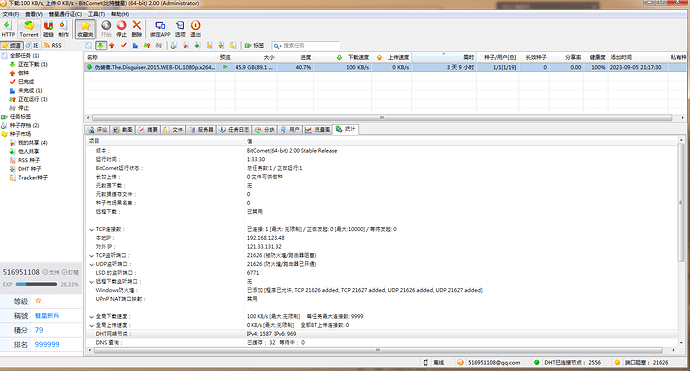The height and width of the screenshot is (371, 690).
Task: Click the red stop task icon
Action: coord(121,29)
